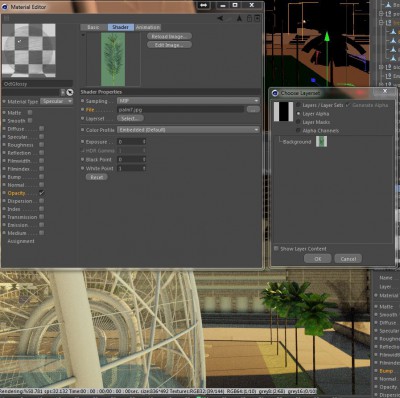
Task: Click OK in Choose Layerset dialog
Action: [x=318, y=259]
